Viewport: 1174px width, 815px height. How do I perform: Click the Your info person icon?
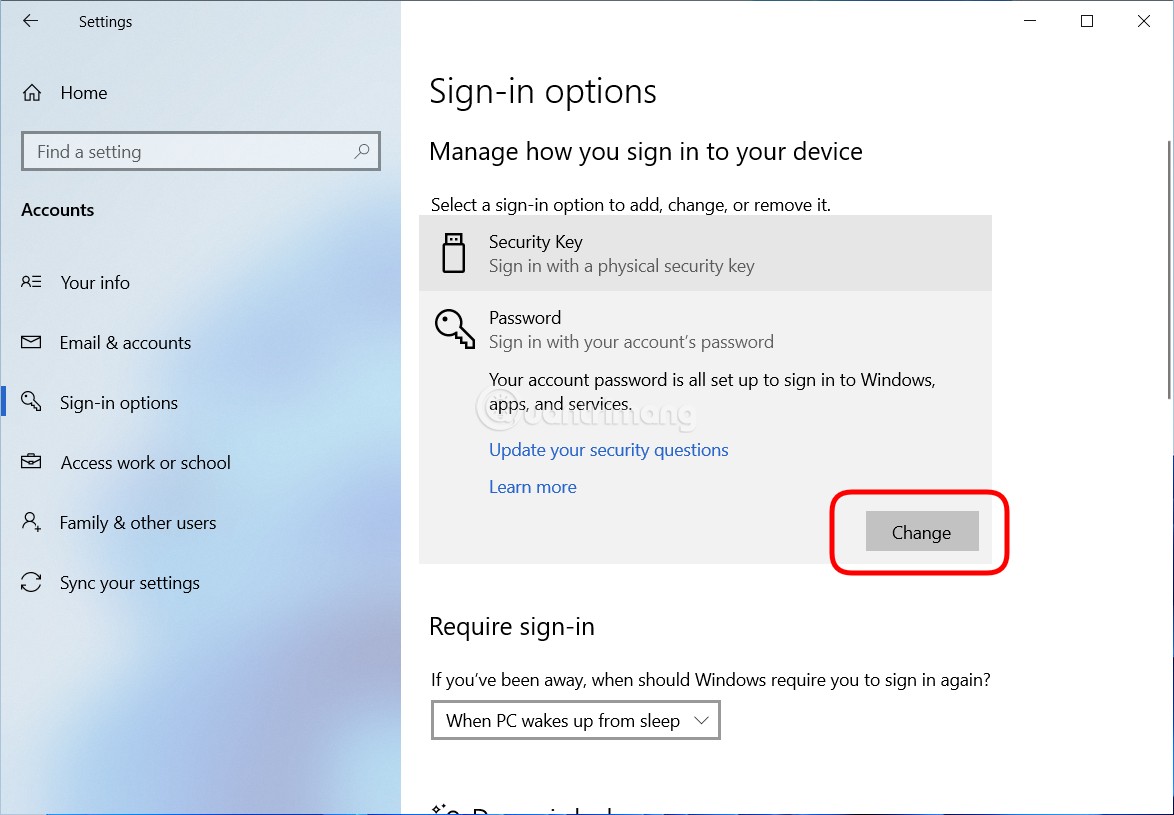[31, 282]
